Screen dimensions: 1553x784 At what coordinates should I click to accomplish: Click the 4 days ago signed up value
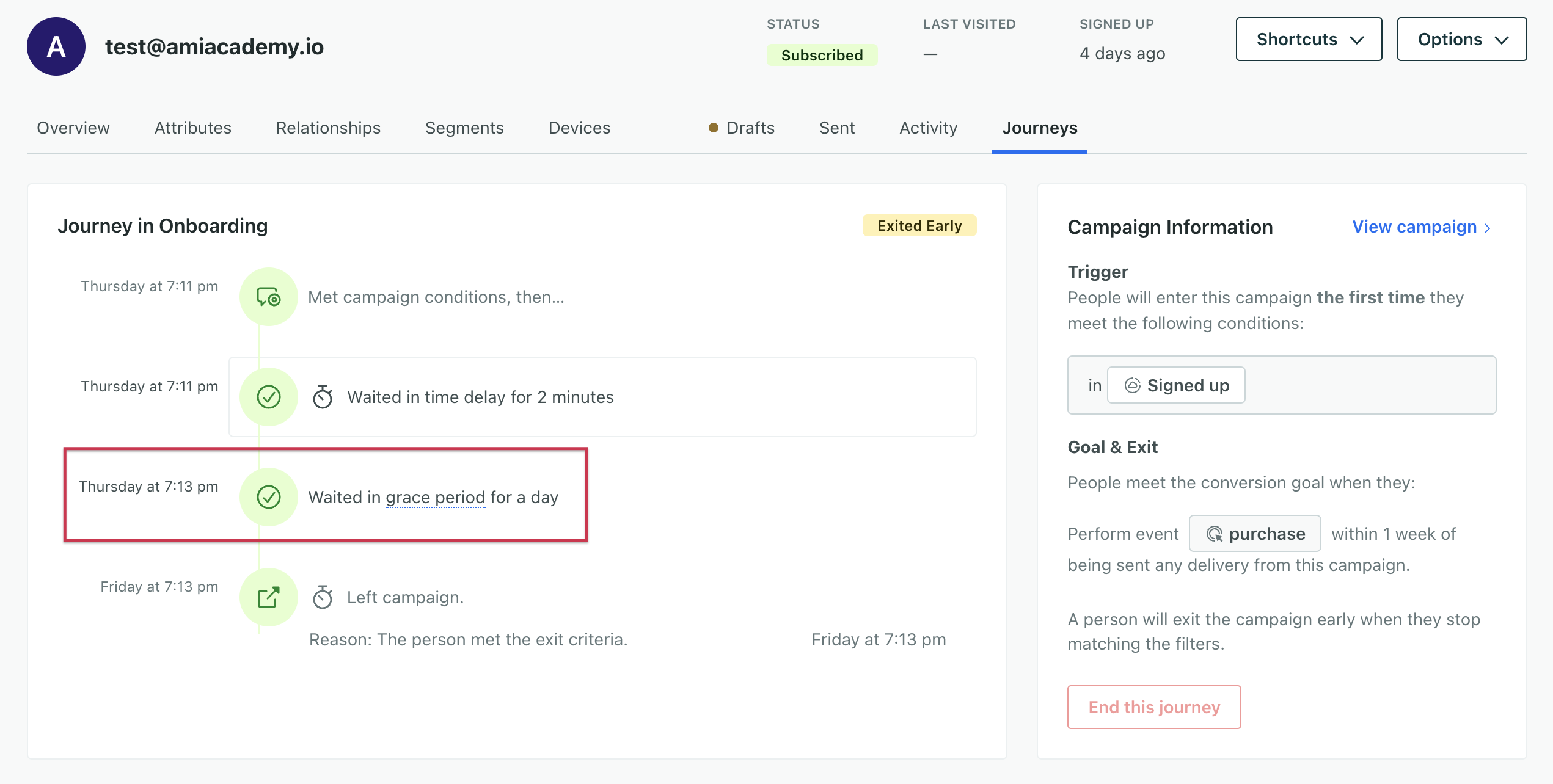pyautogui.click(x=1122, y=54)
